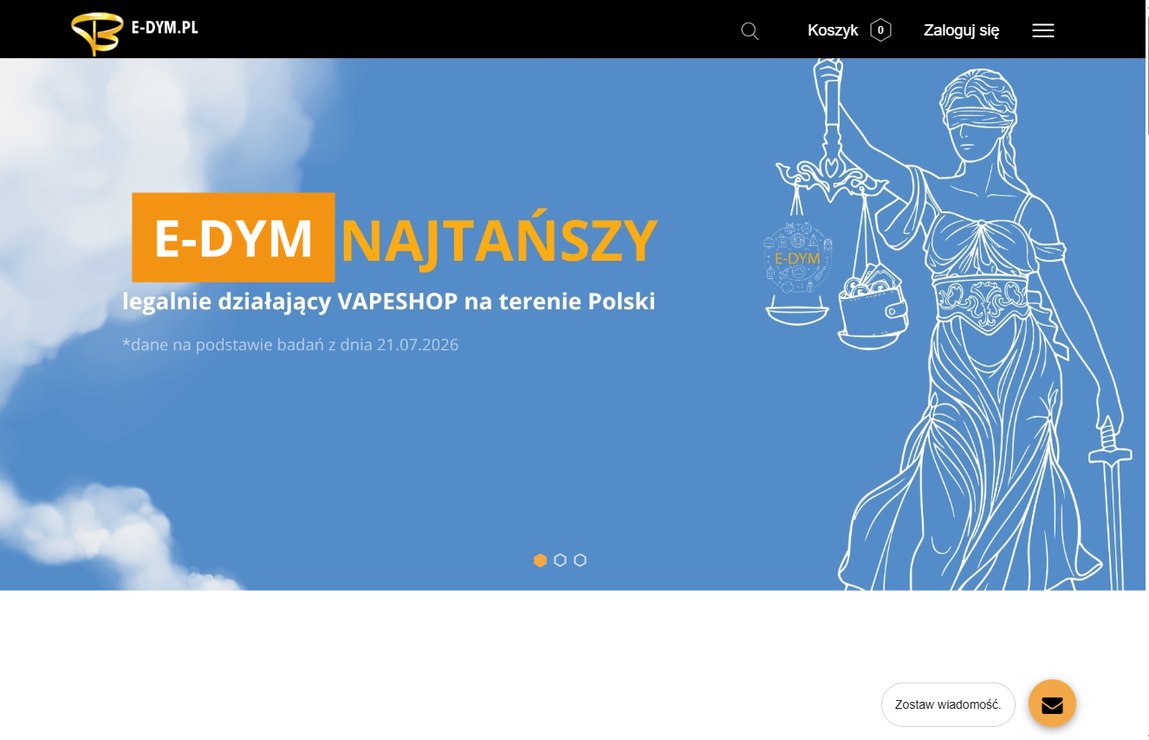Select the third slider dot
This screenshot has width=1149, height=740.
[580, 560]
